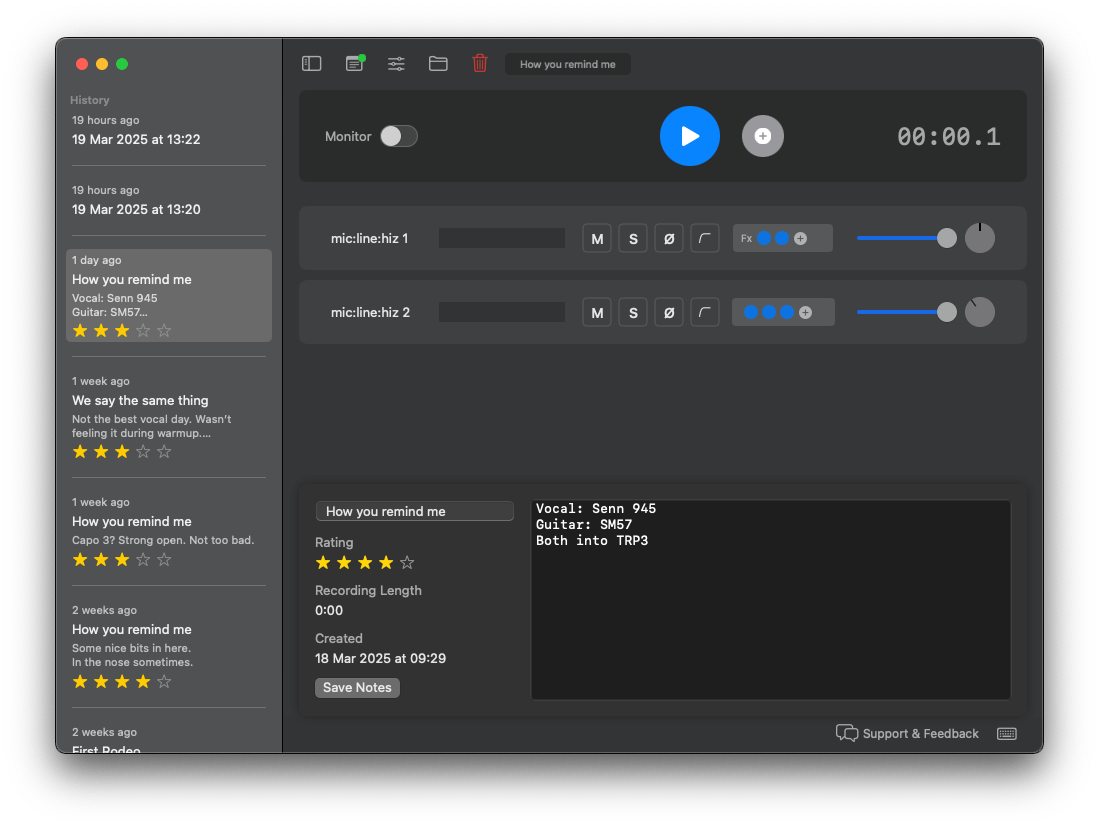Click the grey record button

tap(763, 136)
